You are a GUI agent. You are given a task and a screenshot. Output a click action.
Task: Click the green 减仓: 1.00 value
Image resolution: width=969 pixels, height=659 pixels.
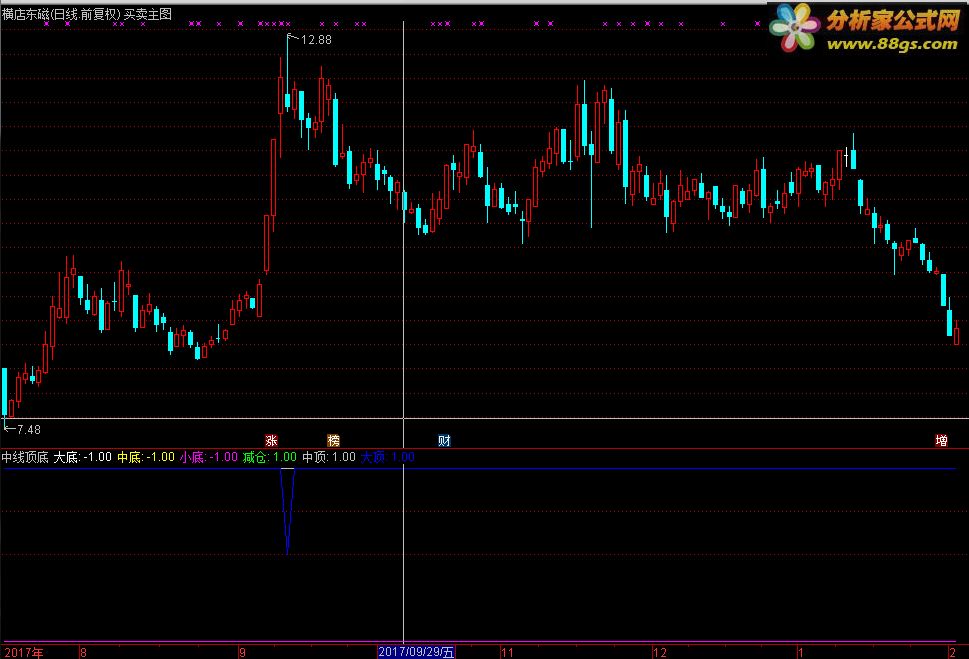[270, 457]
